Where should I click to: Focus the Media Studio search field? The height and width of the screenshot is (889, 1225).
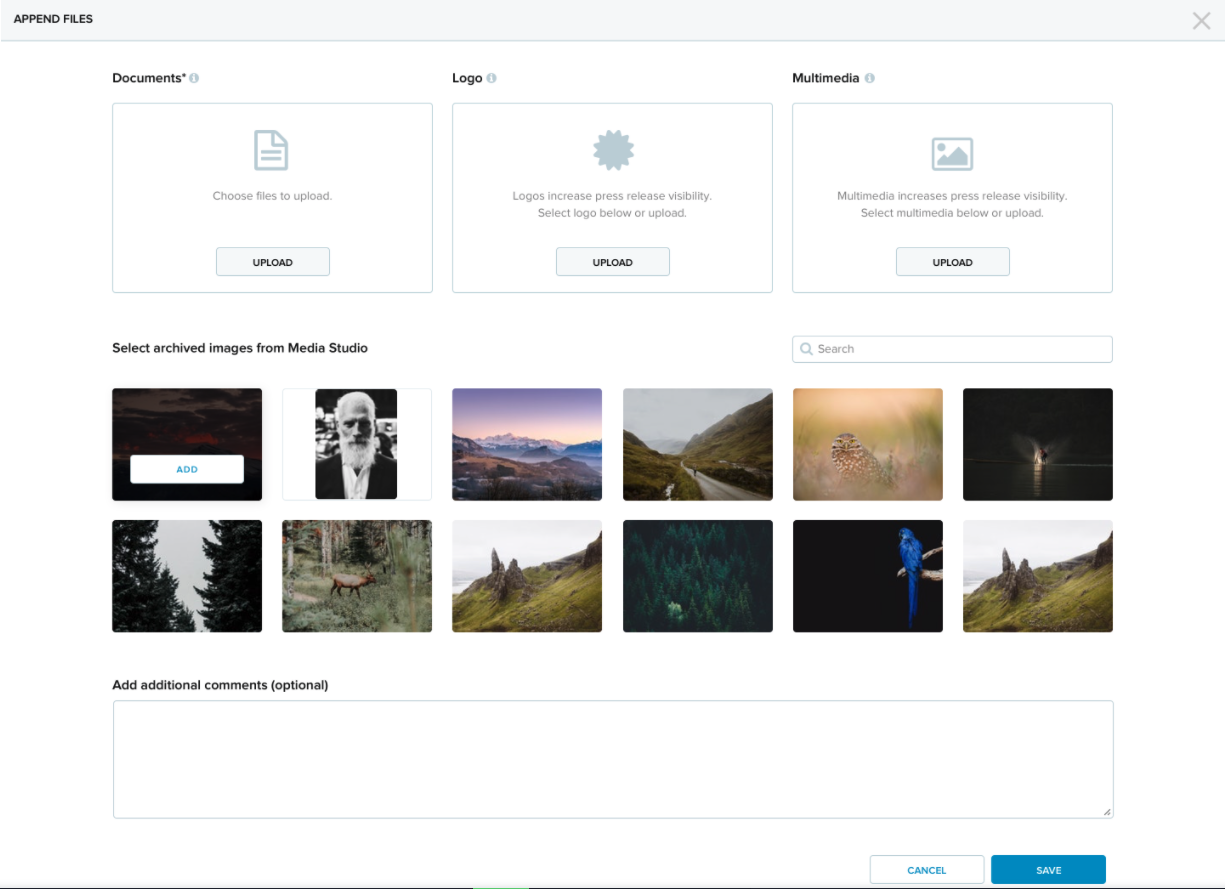point(960,349)
